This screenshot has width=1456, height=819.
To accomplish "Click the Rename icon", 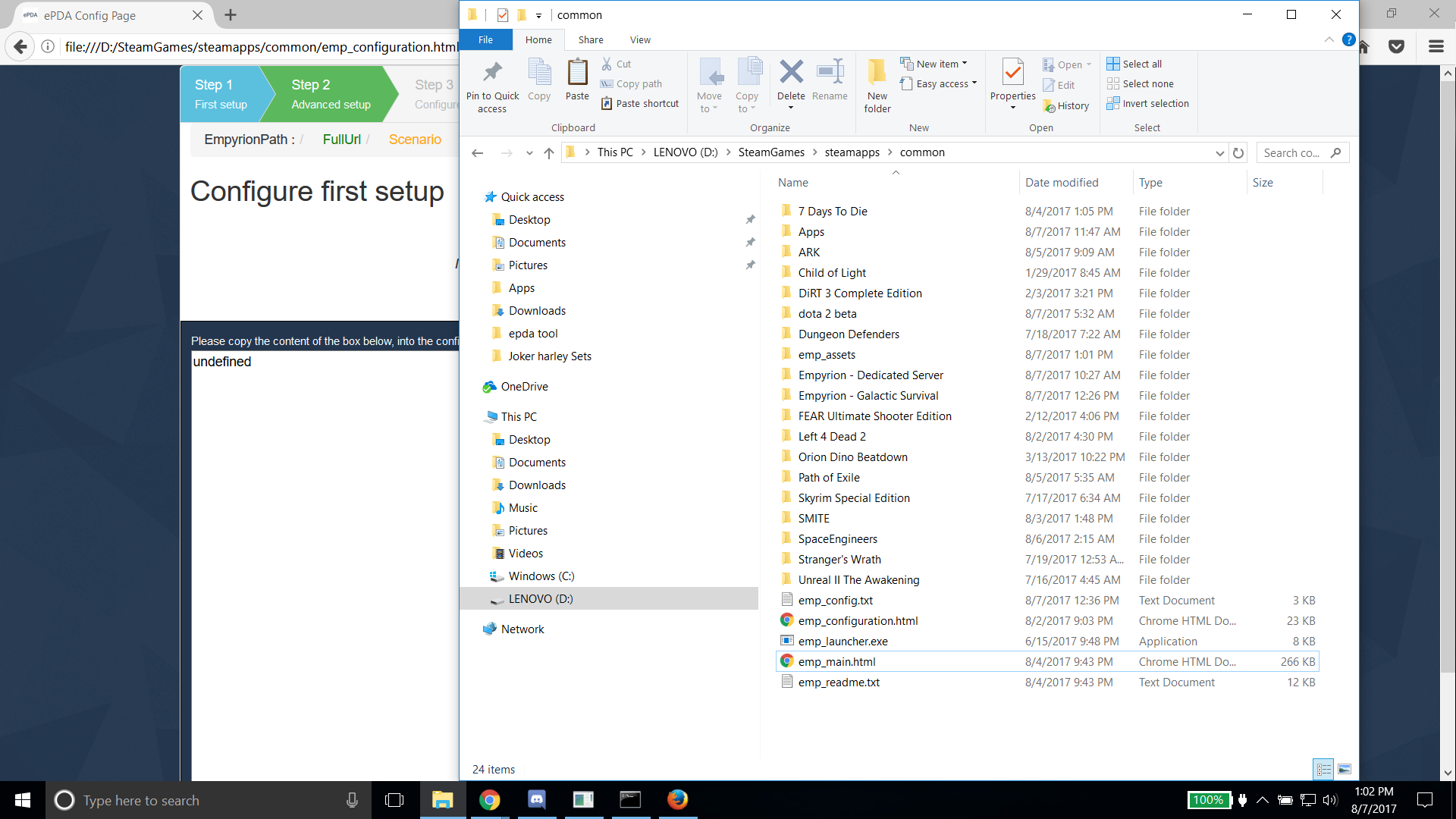I will click(830, 72).
